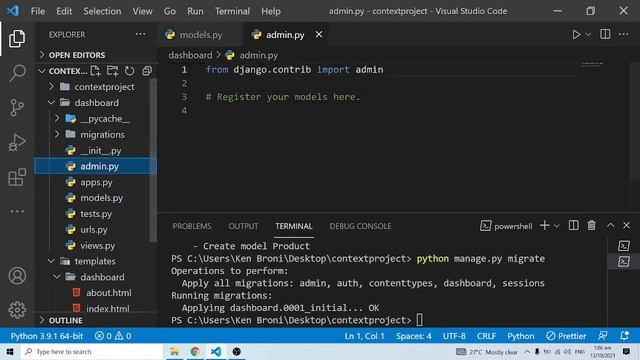This screenshot has width=640, height=360.
Task: Click dashboard breadcrumb above the editor
Action: tap(190, 55)
